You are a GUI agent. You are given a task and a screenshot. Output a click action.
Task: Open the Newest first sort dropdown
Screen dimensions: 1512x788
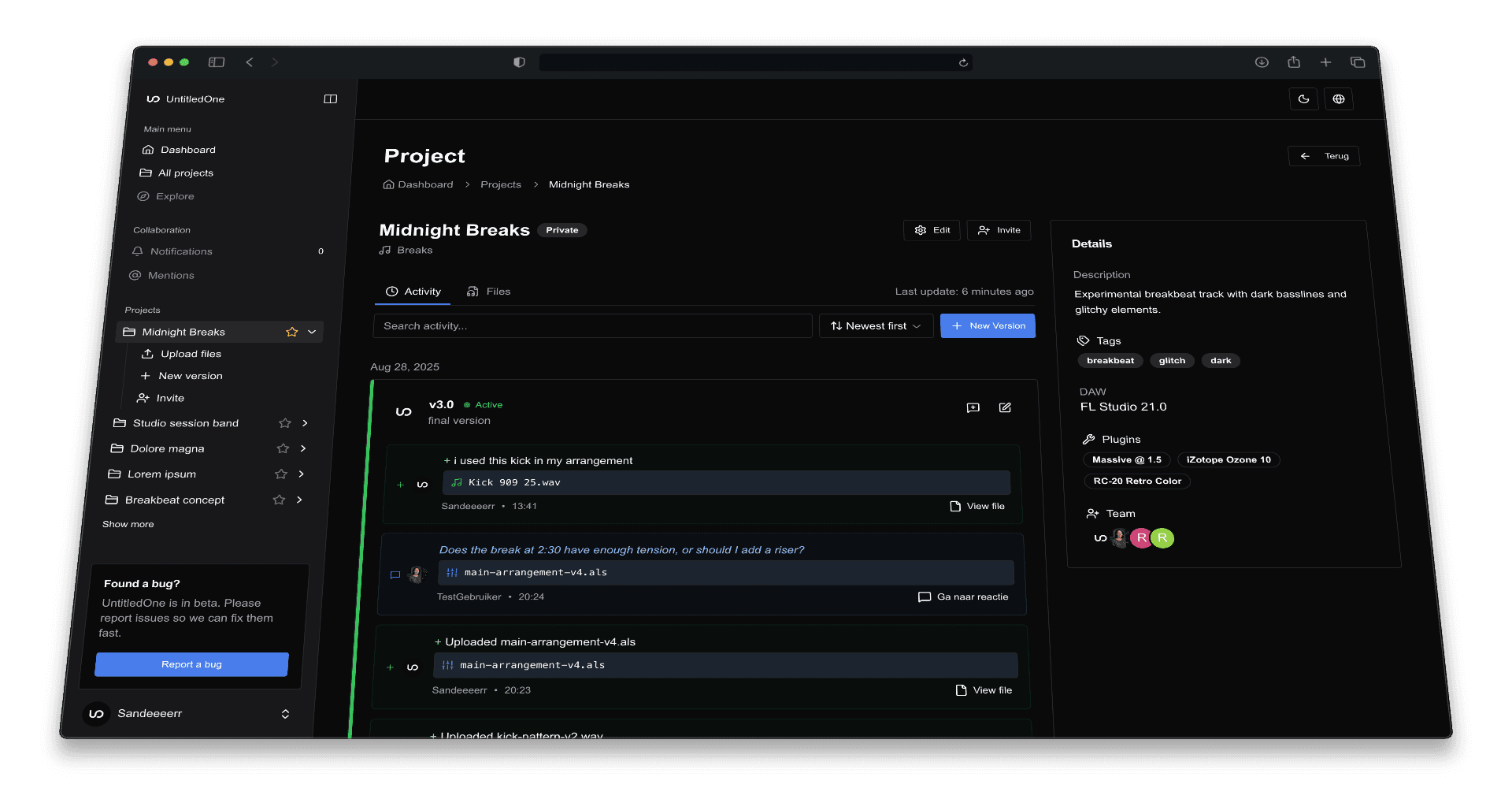(876, 325)
